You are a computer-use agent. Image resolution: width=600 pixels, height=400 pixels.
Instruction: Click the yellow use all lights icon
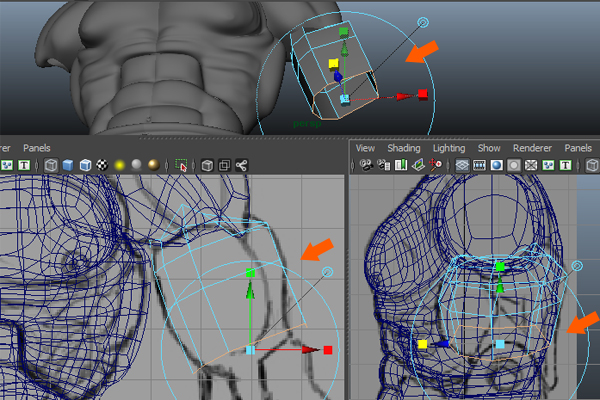click(120, 165)
